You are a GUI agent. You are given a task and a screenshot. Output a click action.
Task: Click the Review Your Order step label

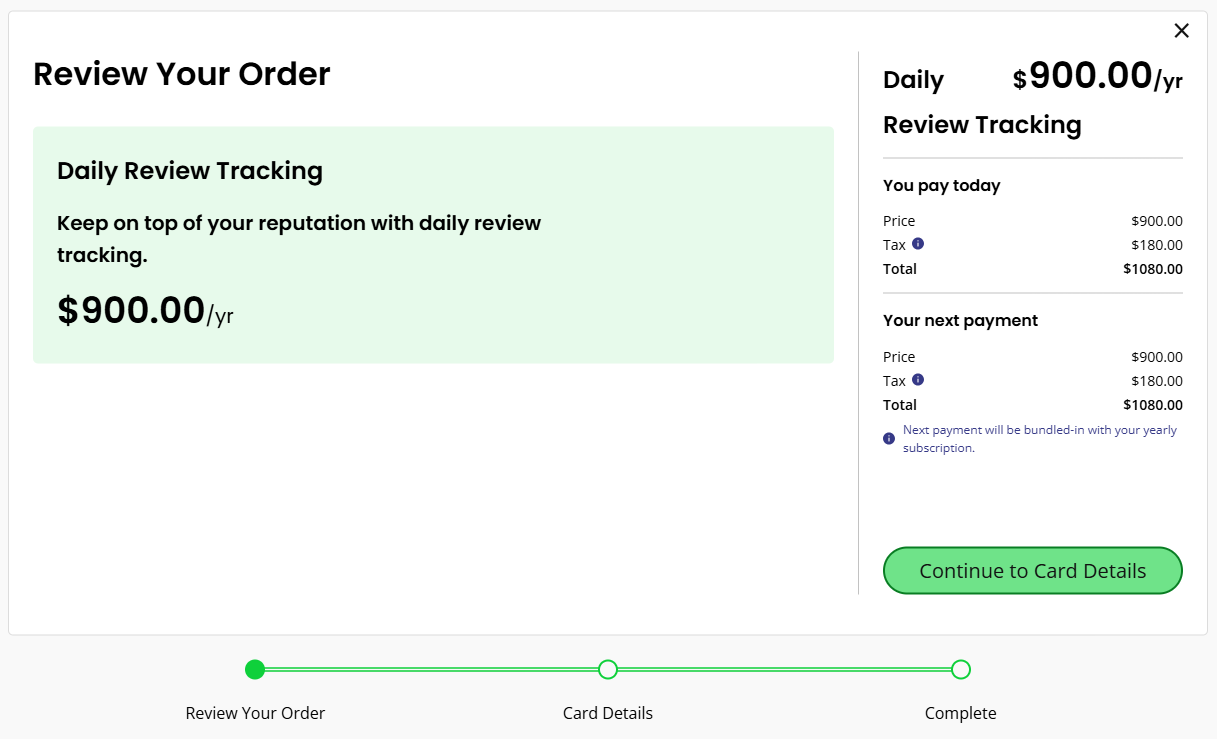coord(255,713)
